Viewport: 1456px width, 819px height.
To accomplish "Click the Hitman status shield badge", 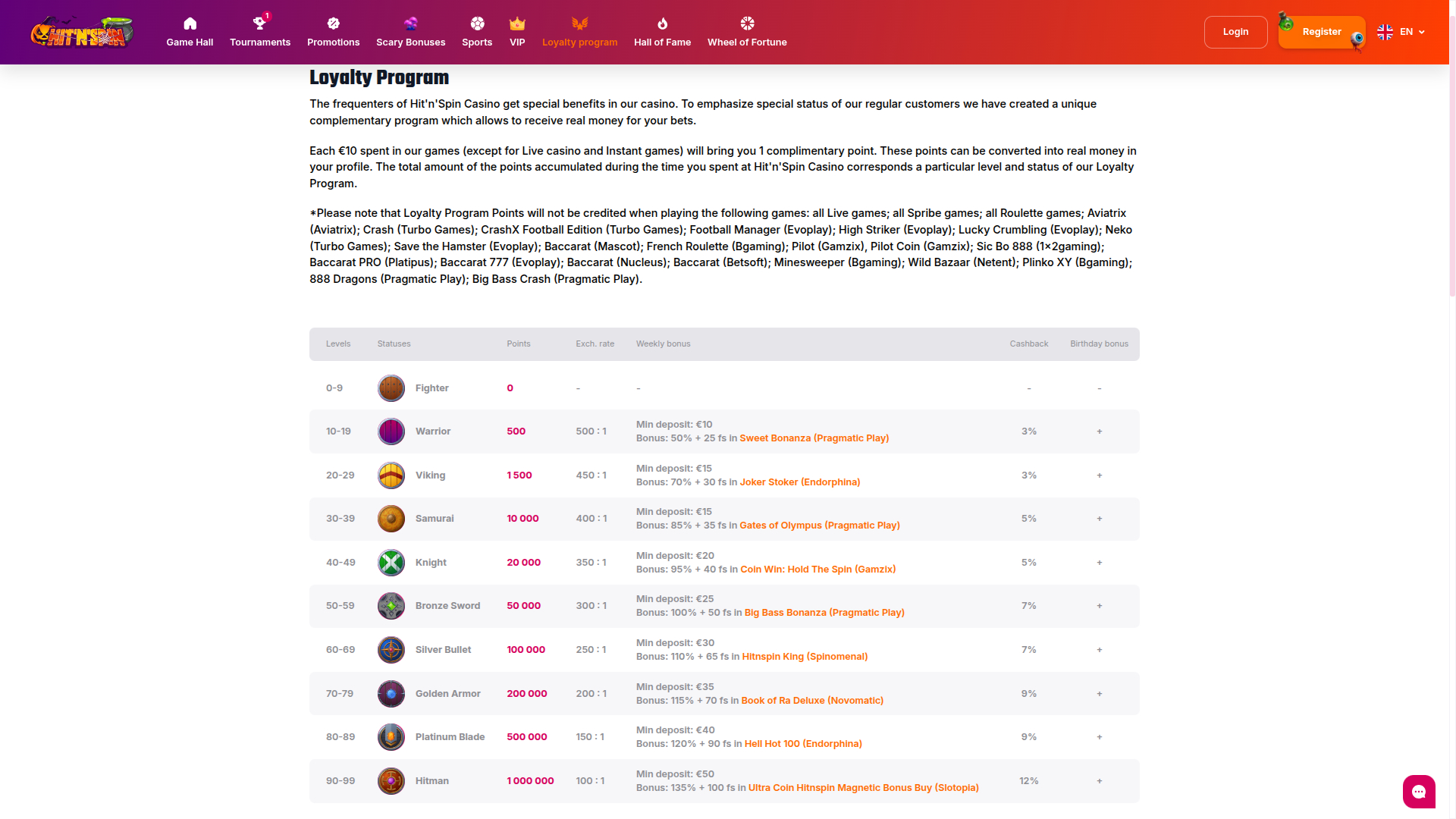I will click(391, 781).
